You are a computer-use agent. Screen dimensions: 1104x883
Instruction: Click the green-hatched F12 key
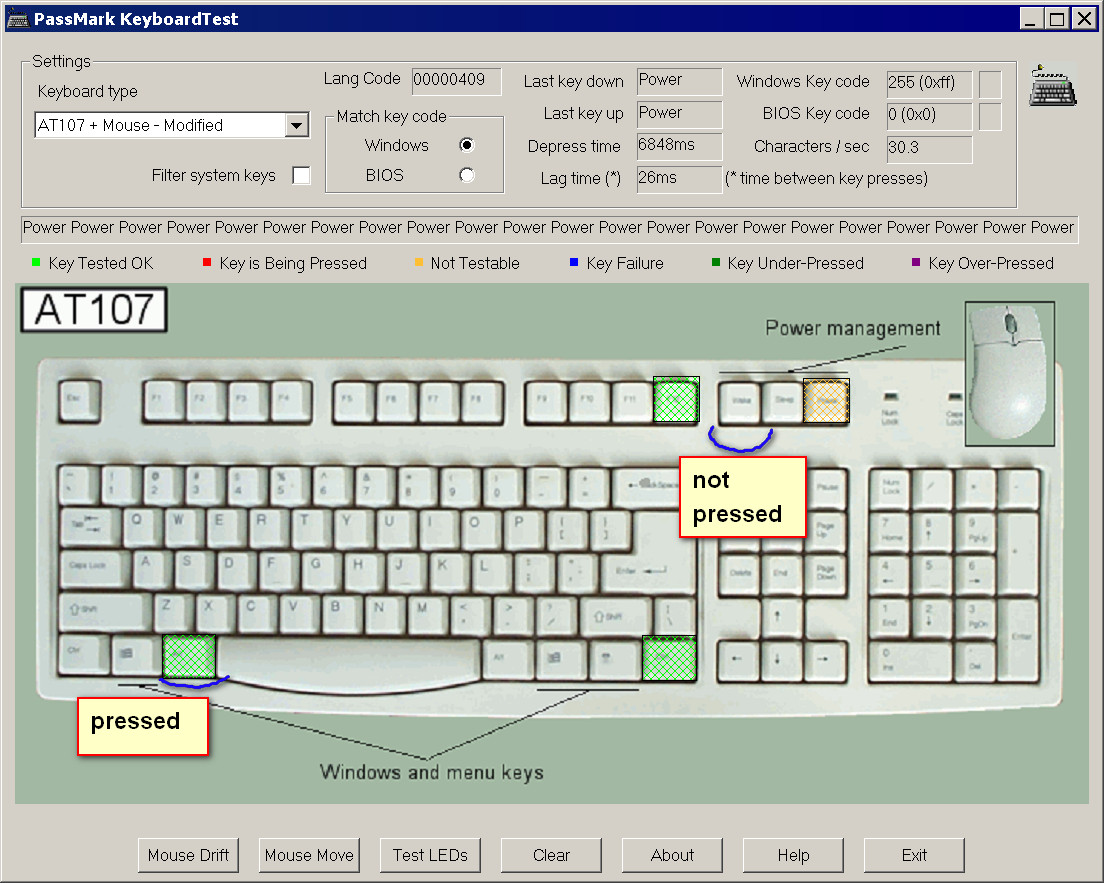pyautogui.click(x=676, y=400)
